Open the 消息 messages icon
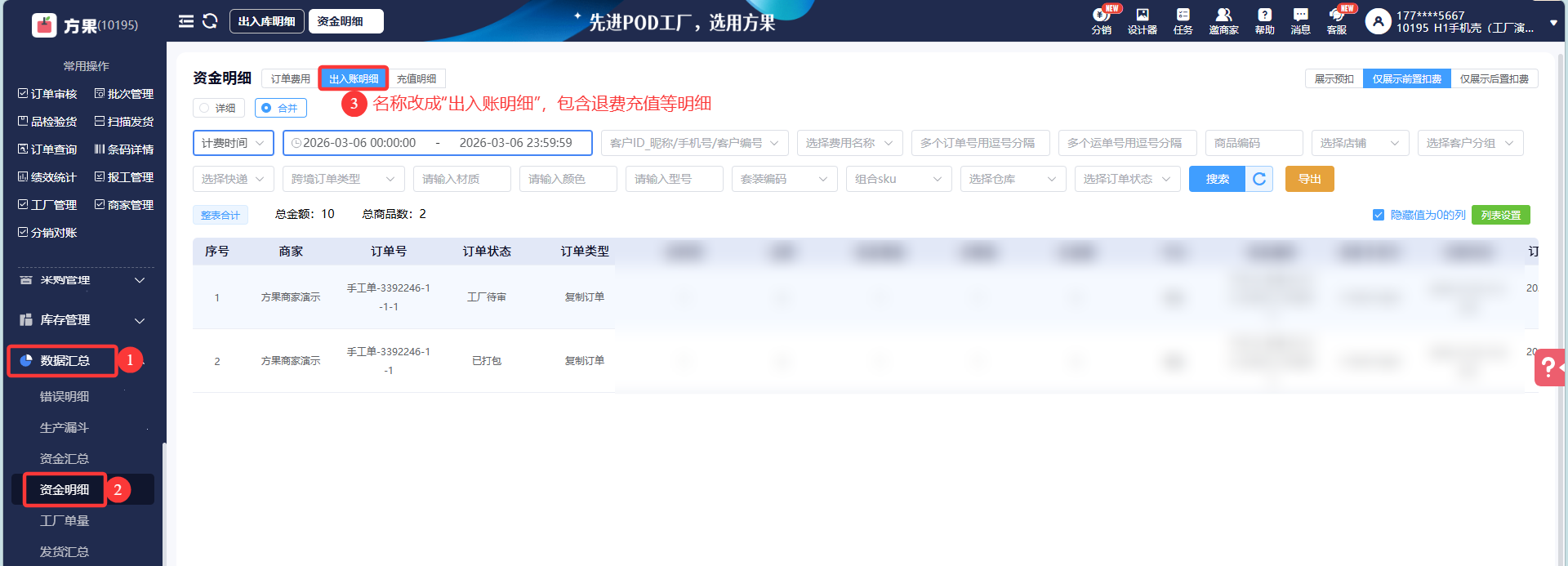The width and height of the screenshot is (1568, 566). [1300, 16]
